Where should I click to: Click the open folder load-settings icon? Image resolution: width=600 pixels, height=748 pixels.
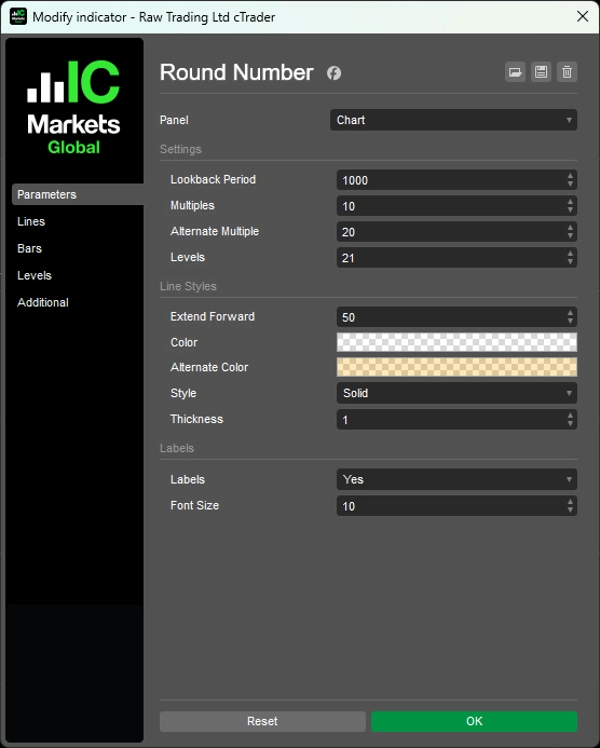coord(515,72)
